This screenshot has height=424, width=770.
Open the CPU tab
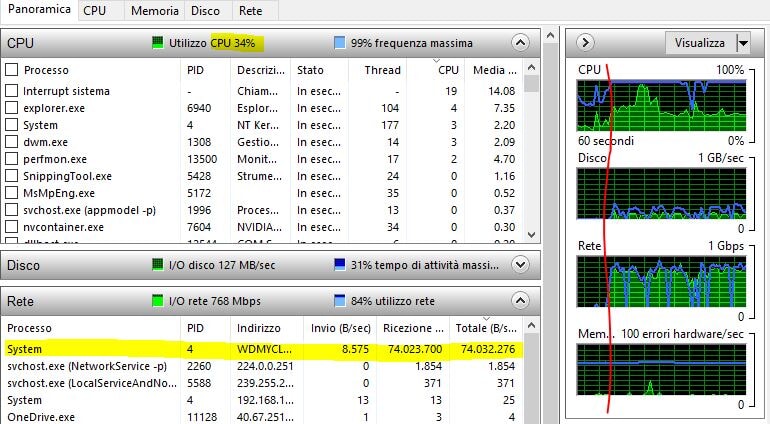point(94,11)
